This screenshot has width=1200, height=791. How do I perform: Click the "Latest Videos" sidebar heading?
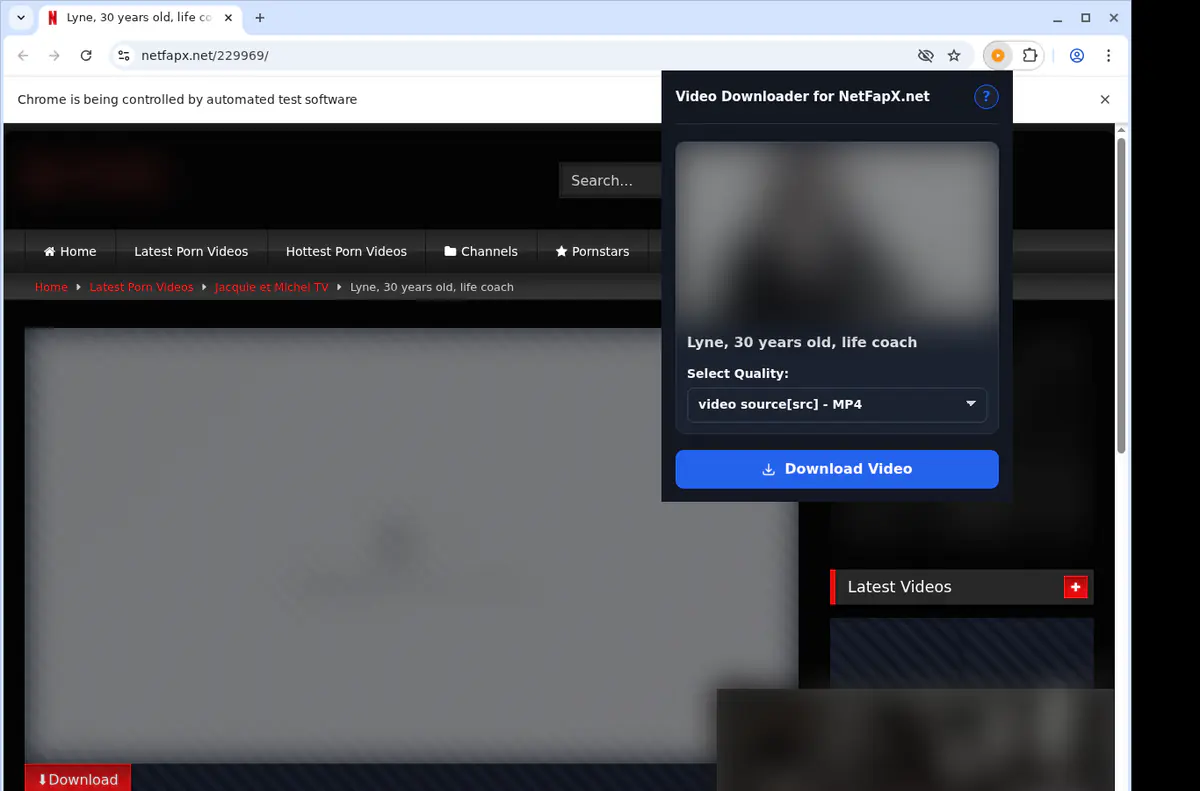coord(899,587)
